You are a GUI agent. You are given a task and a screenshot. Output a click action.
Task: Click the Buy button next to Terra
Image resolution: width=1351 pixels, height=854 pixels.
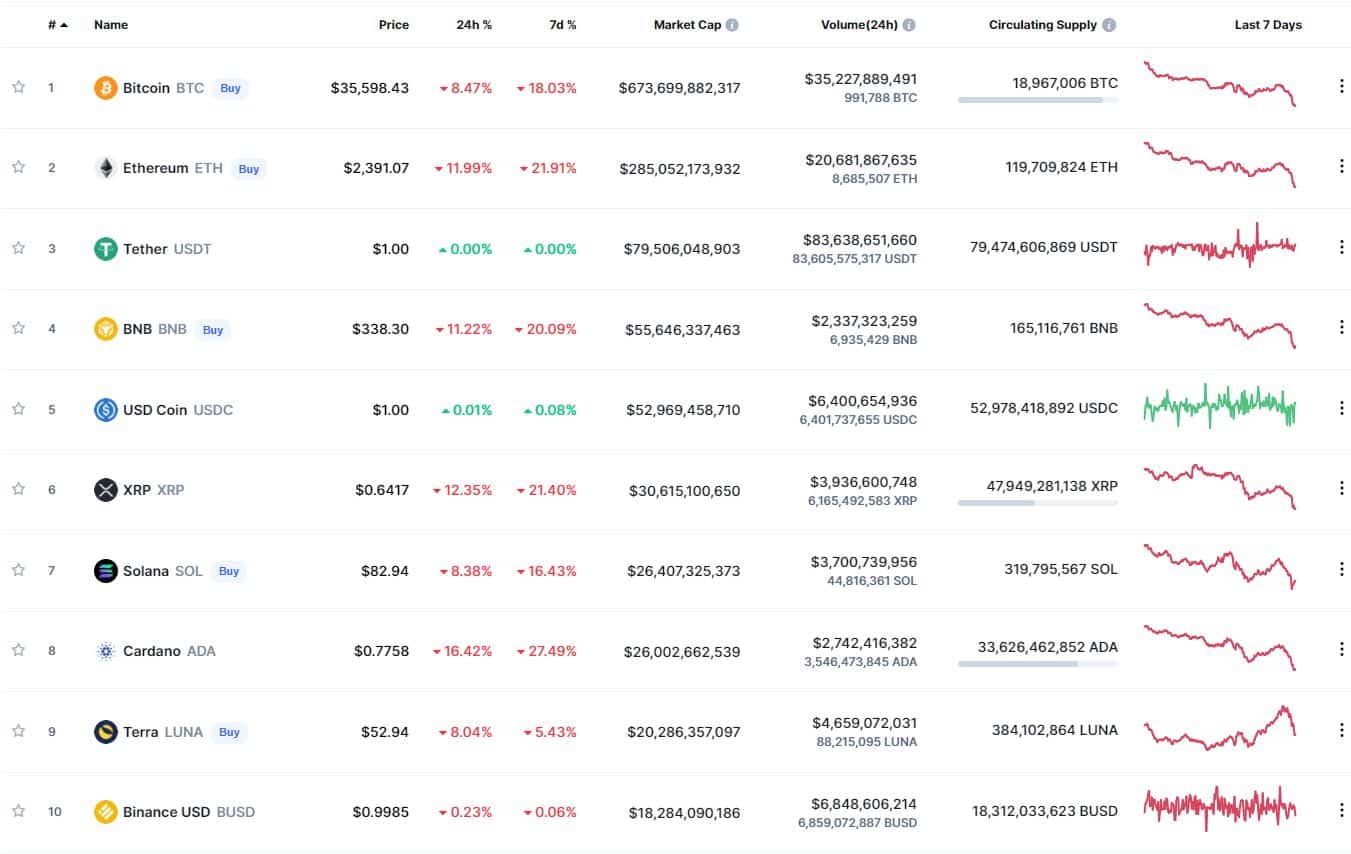[x=230, y=732]
